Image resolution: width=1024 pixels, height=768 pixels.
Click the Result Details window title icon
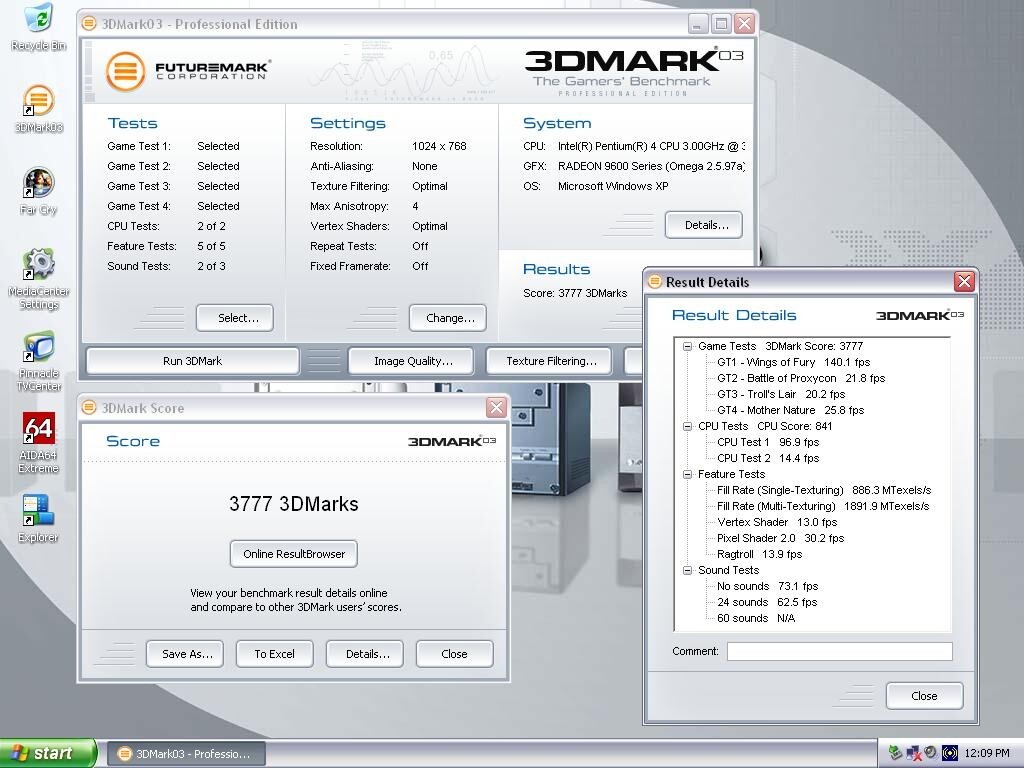[654, 281]
